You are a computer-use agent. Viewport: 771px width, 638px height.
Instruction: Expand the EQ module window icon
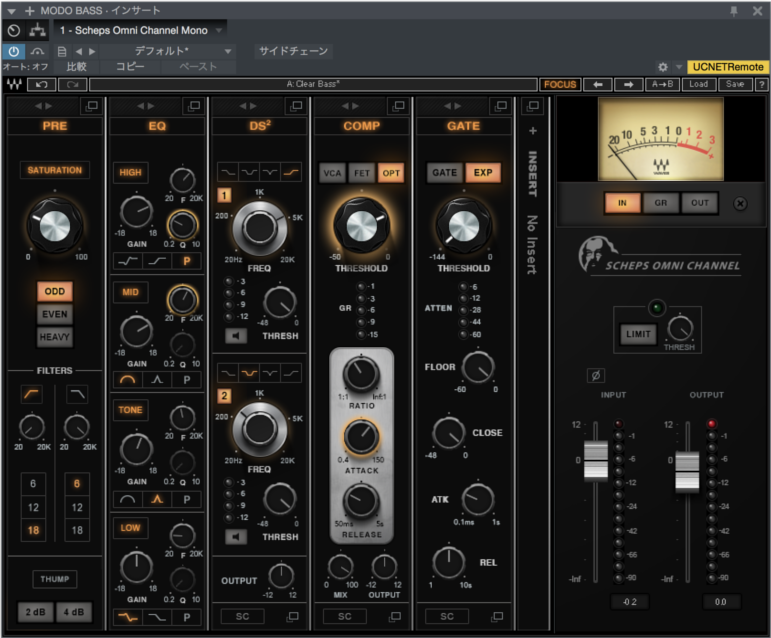pyautogui.click(x=194, y=105)
